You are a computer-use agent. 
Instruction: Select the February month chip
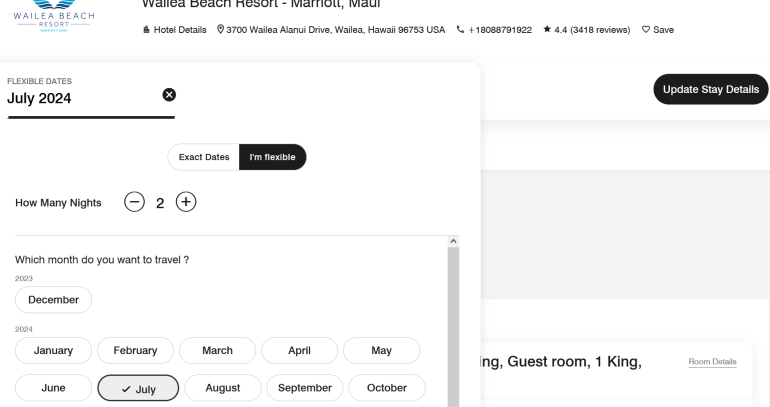pyautogui.click(x=136, y=350)
